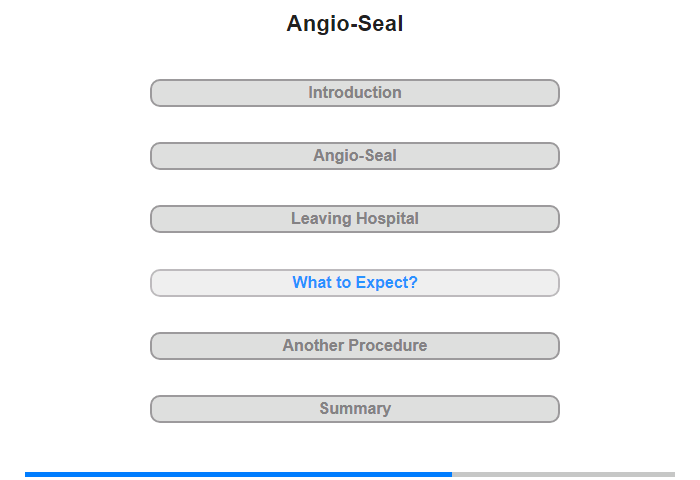Select the Summary button under Another Procedure

point(354,409)
